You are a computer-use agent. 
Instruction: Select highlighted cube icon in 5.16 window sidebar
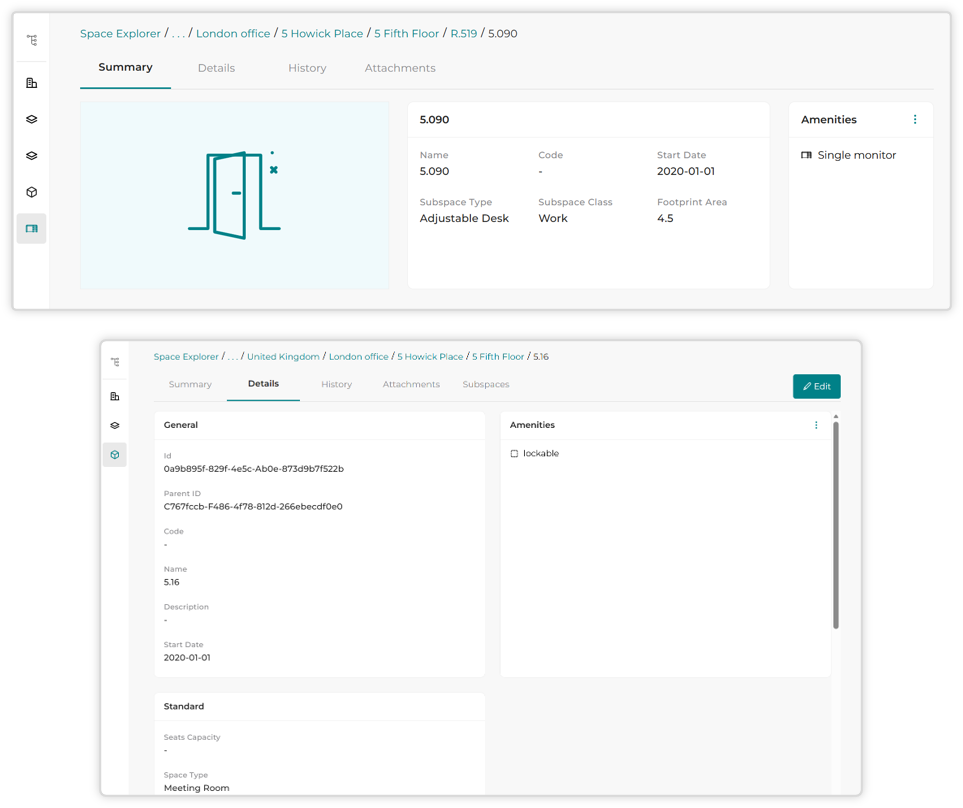pyautogui.click(x=115, y=455)
